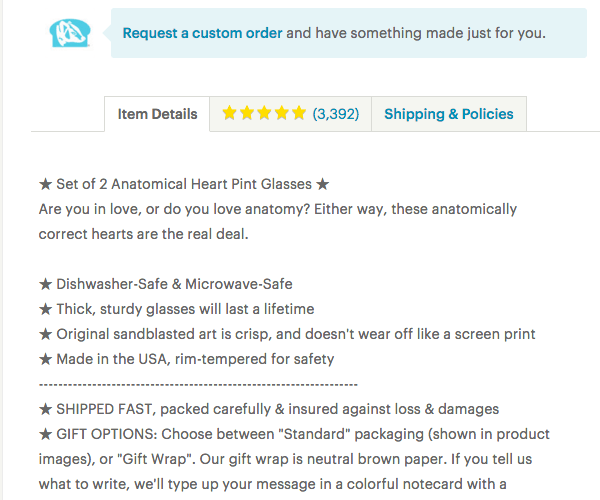The image size is (600, 500).
Task: Select the Item Details tab
Action: tap(157, 114)
